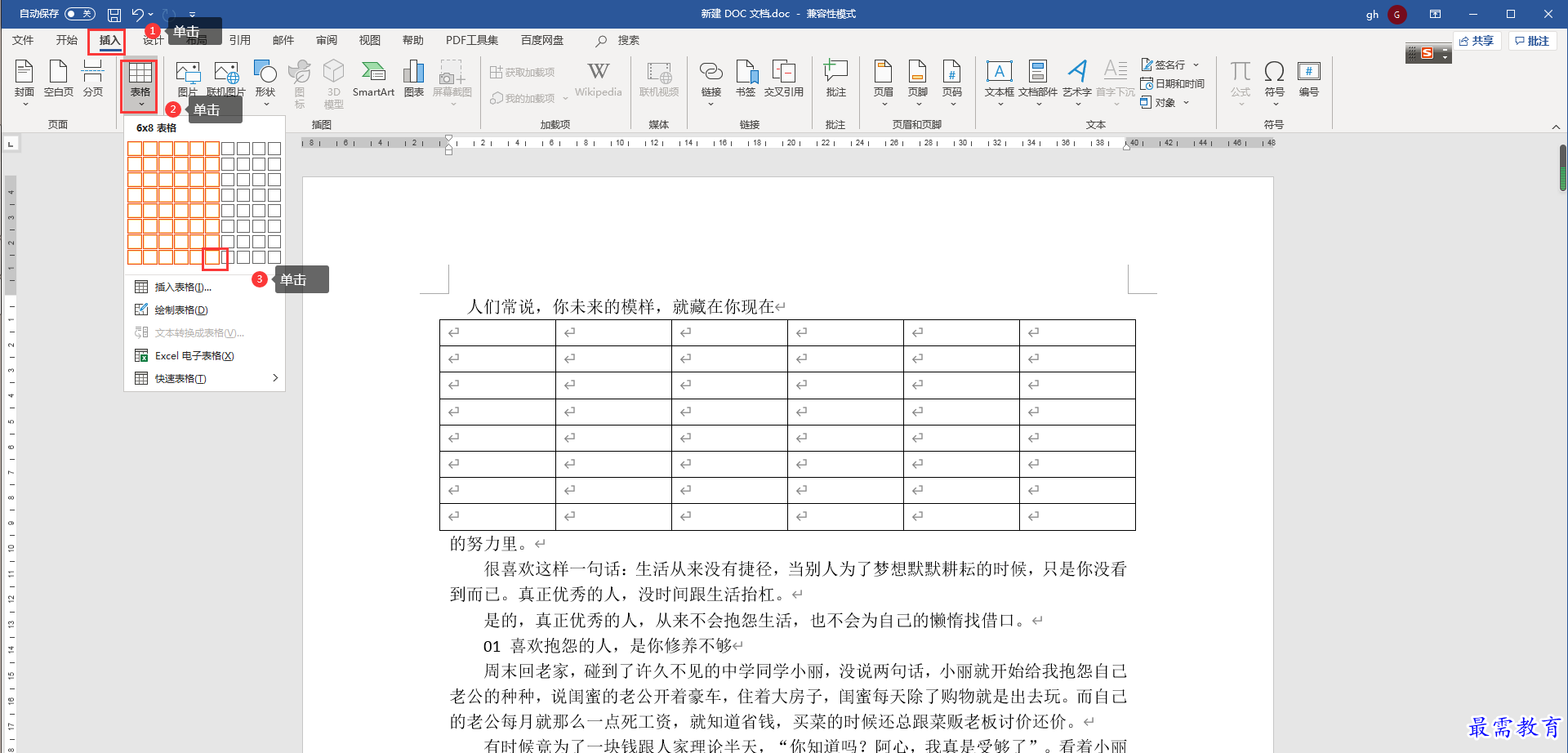Image resolution: width=1568 pixels, height=753 pixels.
Task: Insert a Text Box (文本框)
Action: [999, 83]
